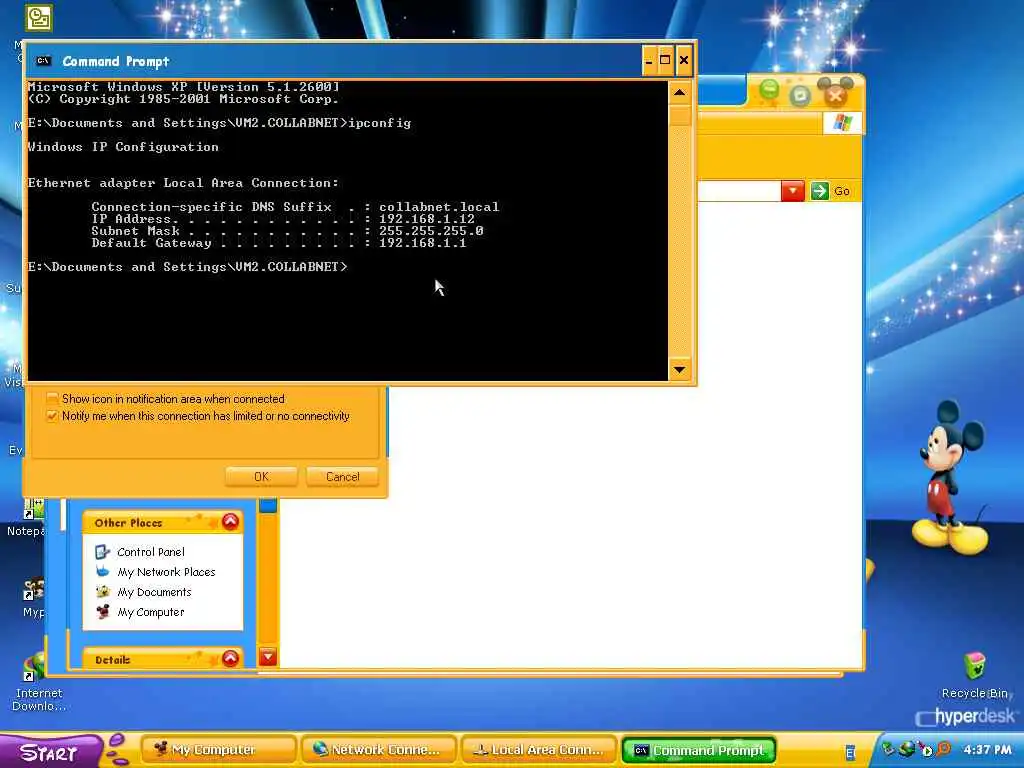Click the green minimize button of Network Connections
Image resolution: width=1024 pixels, height=768 pixels.
pyautogui.click(x=769, y=90)
